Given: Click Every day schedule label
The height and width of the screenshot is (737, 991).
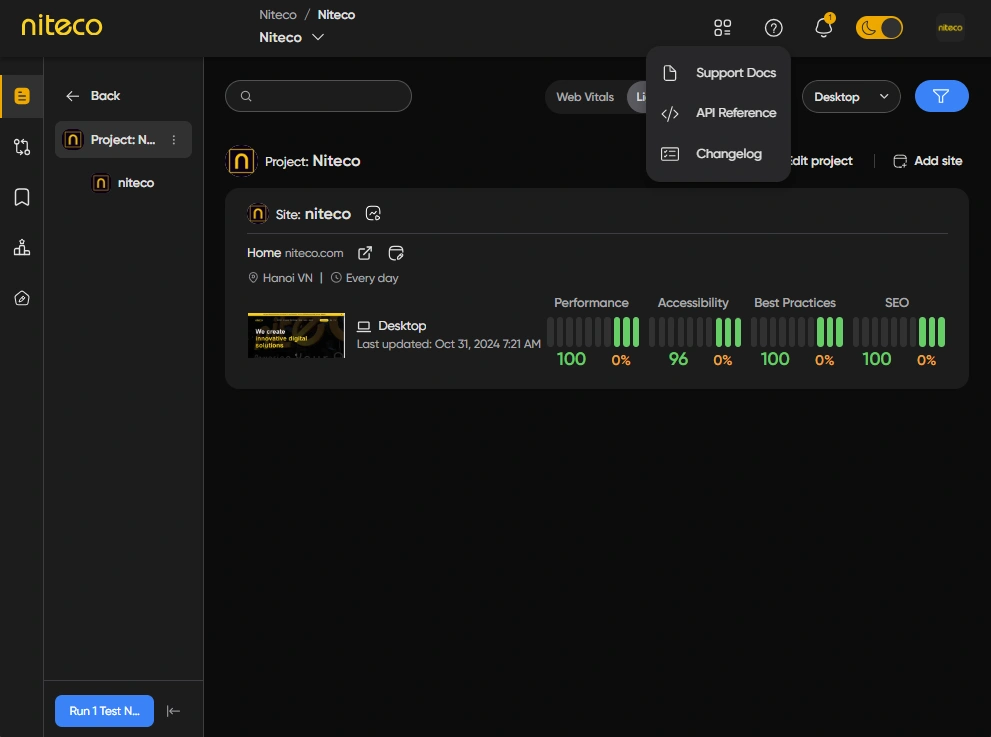Looking at the screenshot, I should pos(365,278).
